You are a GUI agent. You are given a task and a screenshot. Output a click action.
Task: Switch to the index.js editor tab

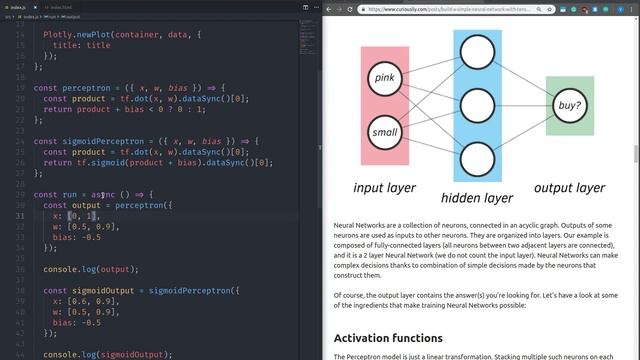click(x=18, y=7)
